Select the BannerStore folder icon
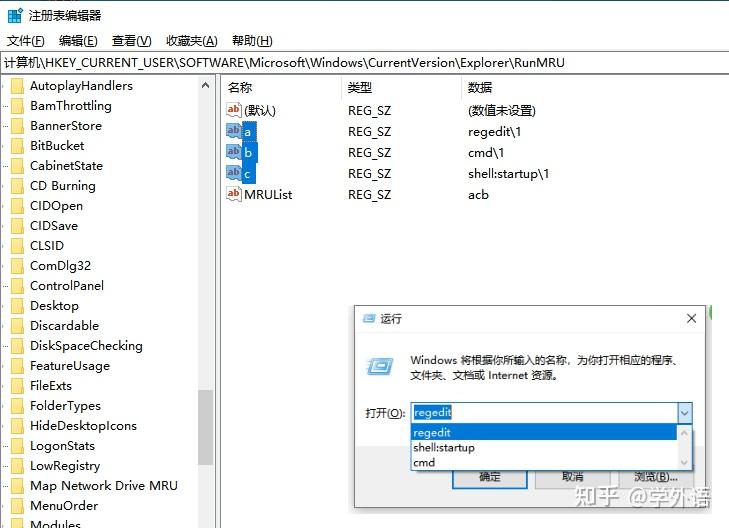Viewport: 729px width, 528px height. point(17,126)
